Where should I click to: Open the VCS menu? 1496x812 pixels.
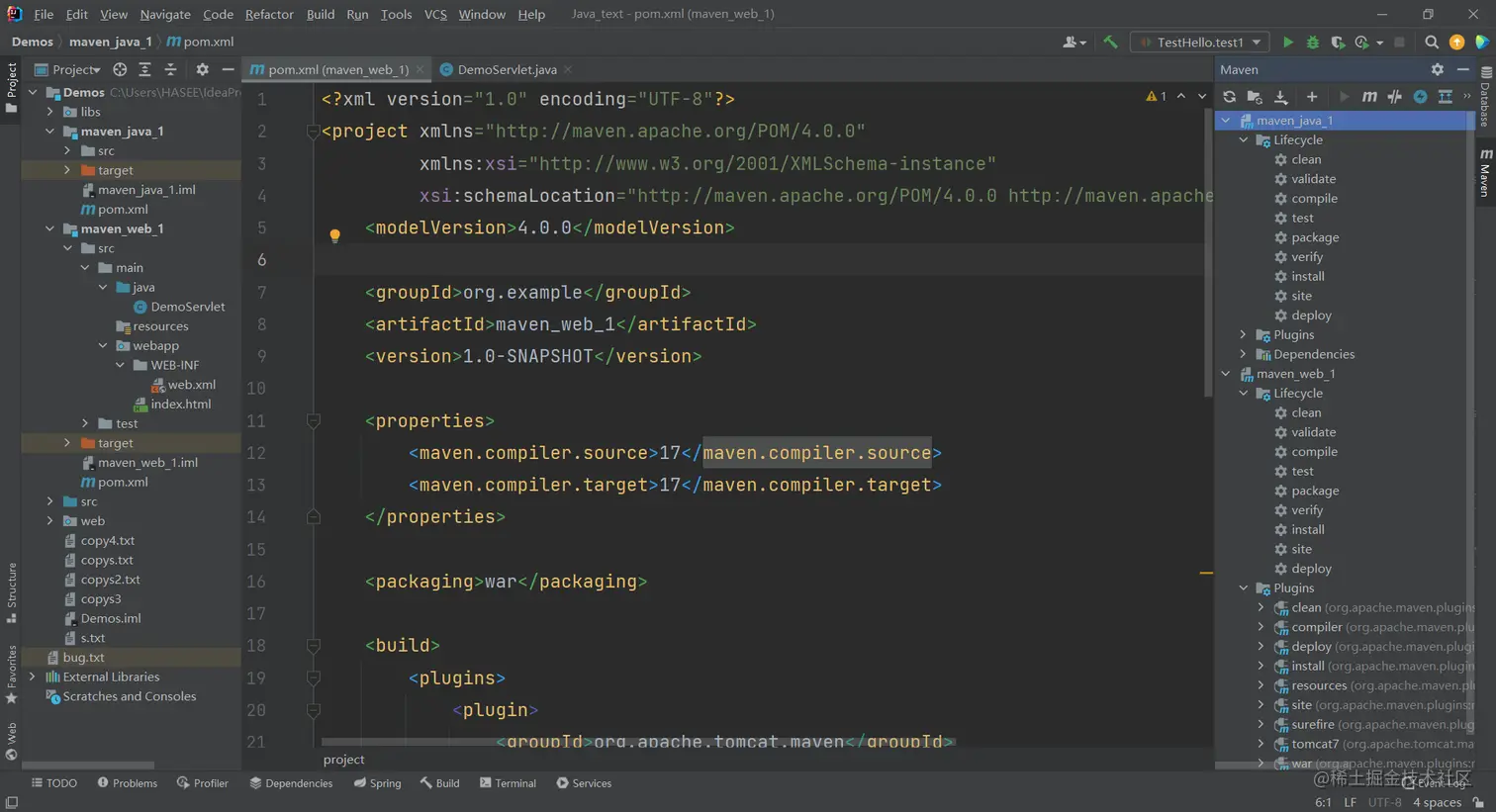(x=435, y=14)
